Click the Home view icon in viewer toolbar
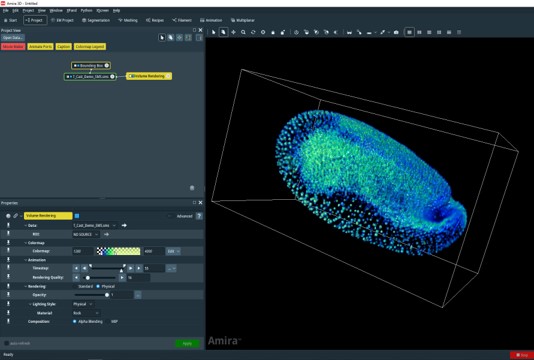Image resolution: width=534 pixels, height=360 pixels. (x=273, y=32)
